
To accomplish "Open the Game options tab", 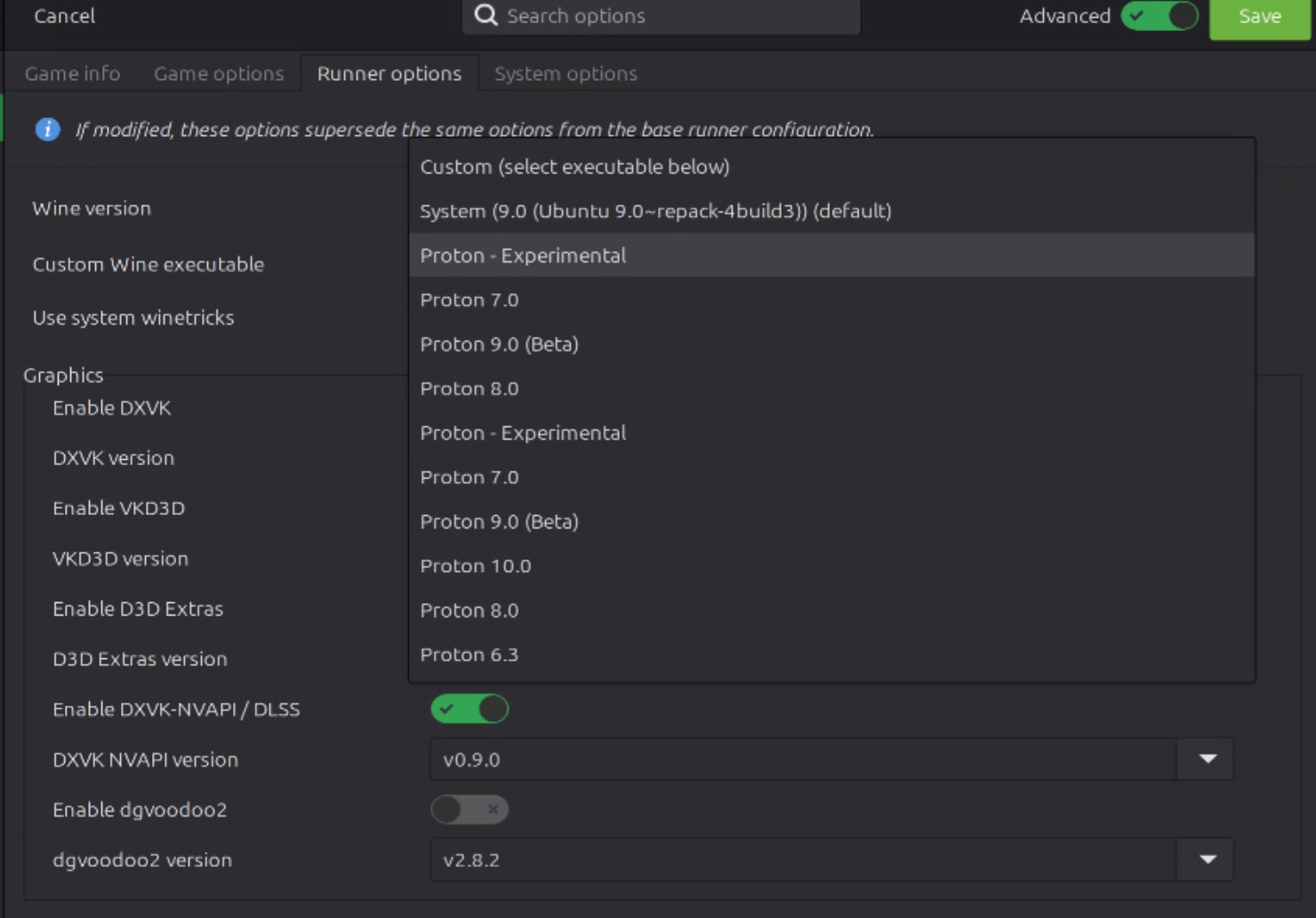I will pyautogui.click(x=219, y=74).
